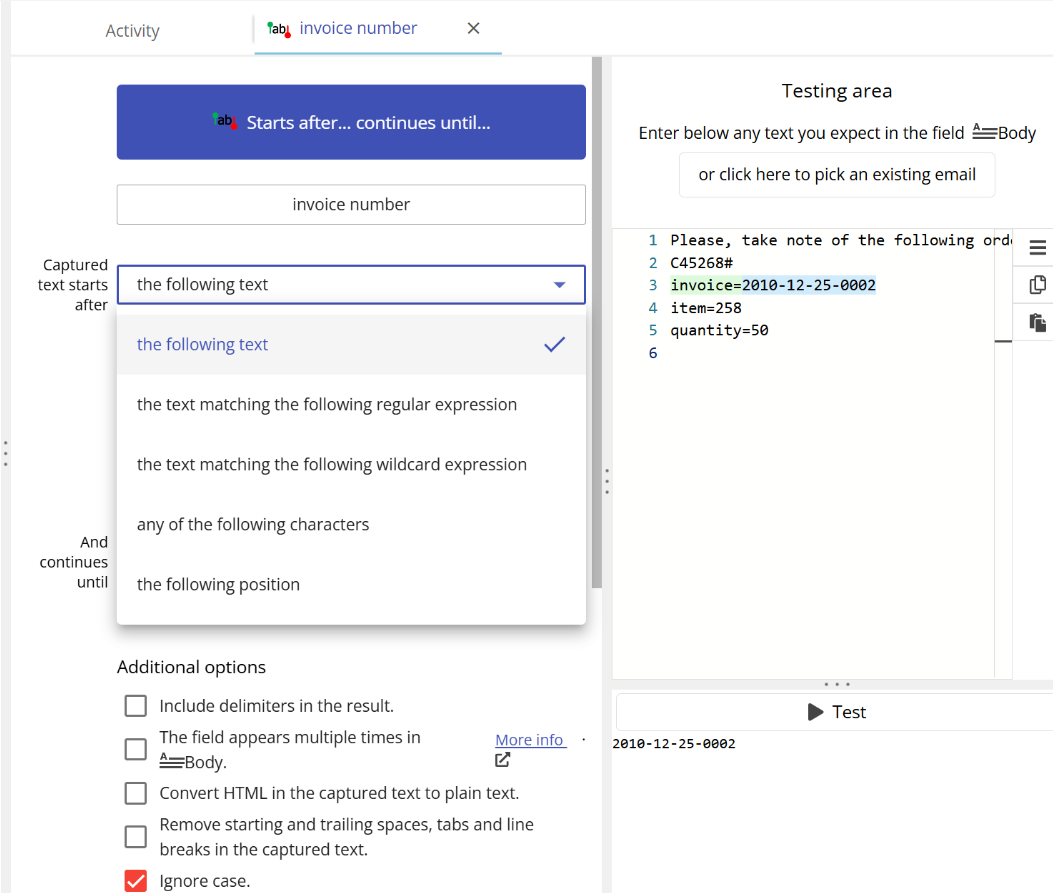
Task: Select 'the text matching the following regular expression'
Action: 327,405
